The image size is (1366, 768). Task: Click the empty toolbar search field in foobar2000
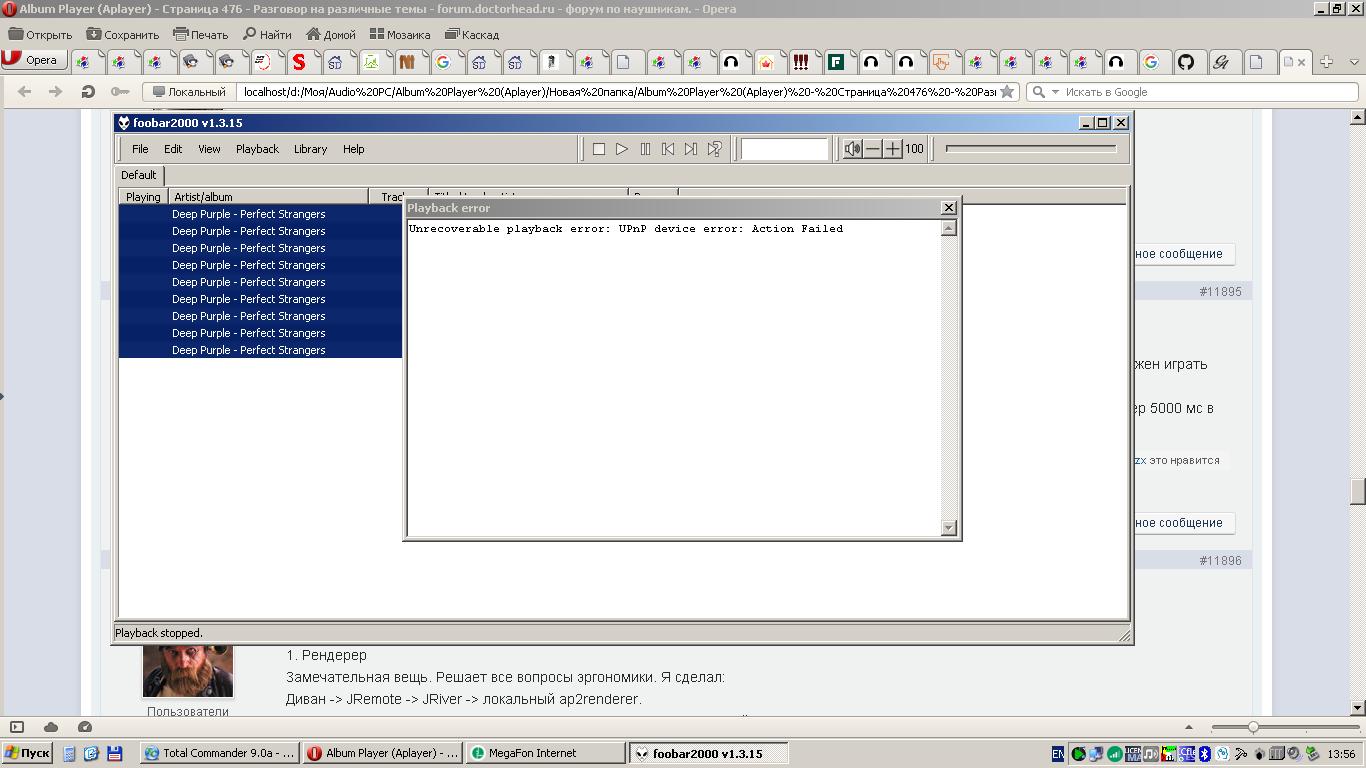click(785, 149)
